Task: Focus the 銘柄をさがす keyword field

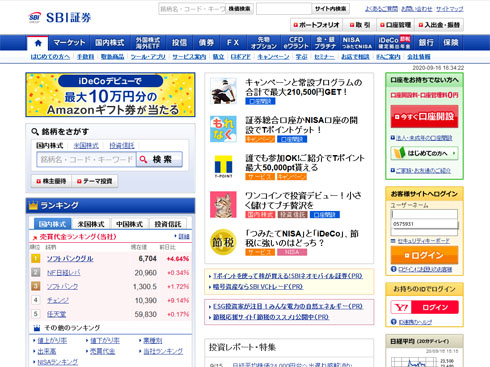Action: tap(86, 159)
